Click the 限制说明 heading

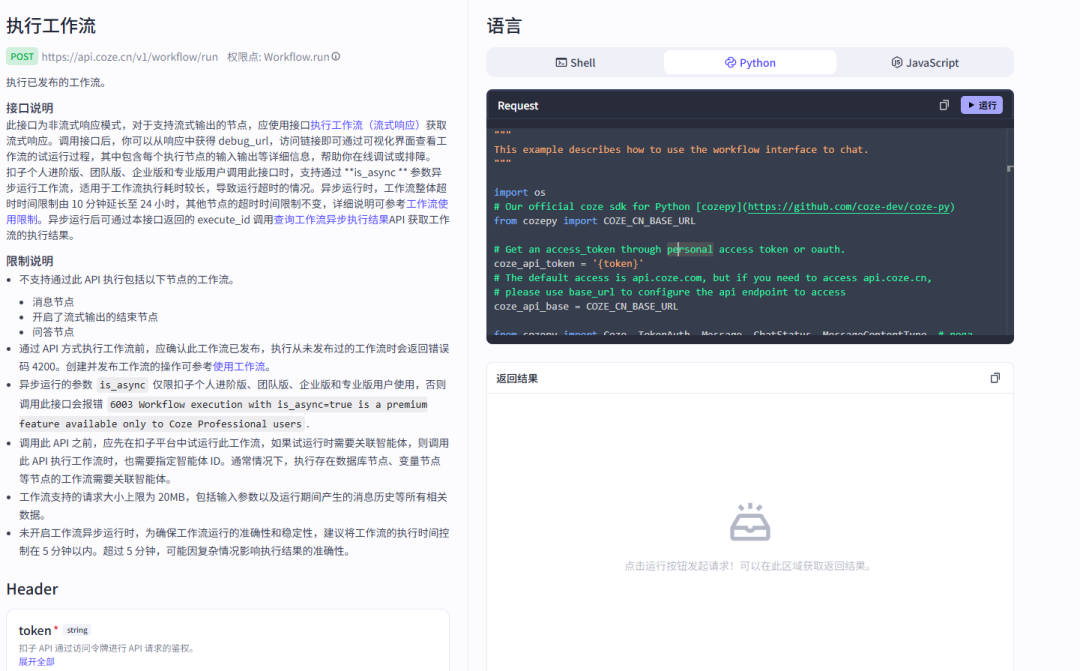point(30,261)
